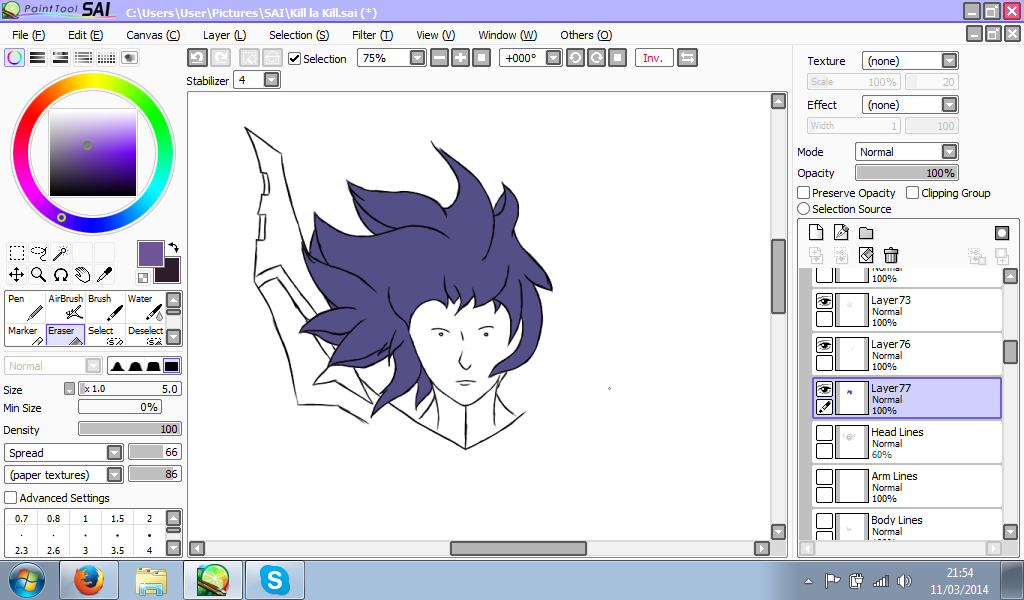1024x600 pixels.
Task: Open the Filter menu
Action: tap(372, 35)
